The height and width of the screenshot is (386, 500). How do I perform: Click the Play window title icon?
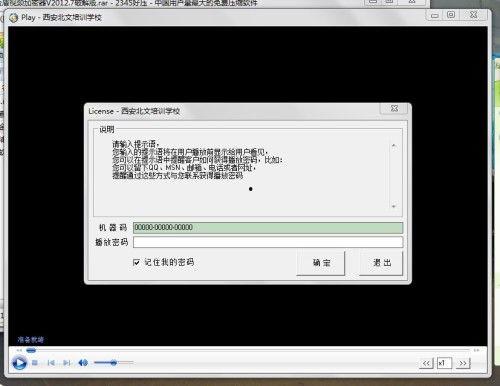tap(13, 17)
